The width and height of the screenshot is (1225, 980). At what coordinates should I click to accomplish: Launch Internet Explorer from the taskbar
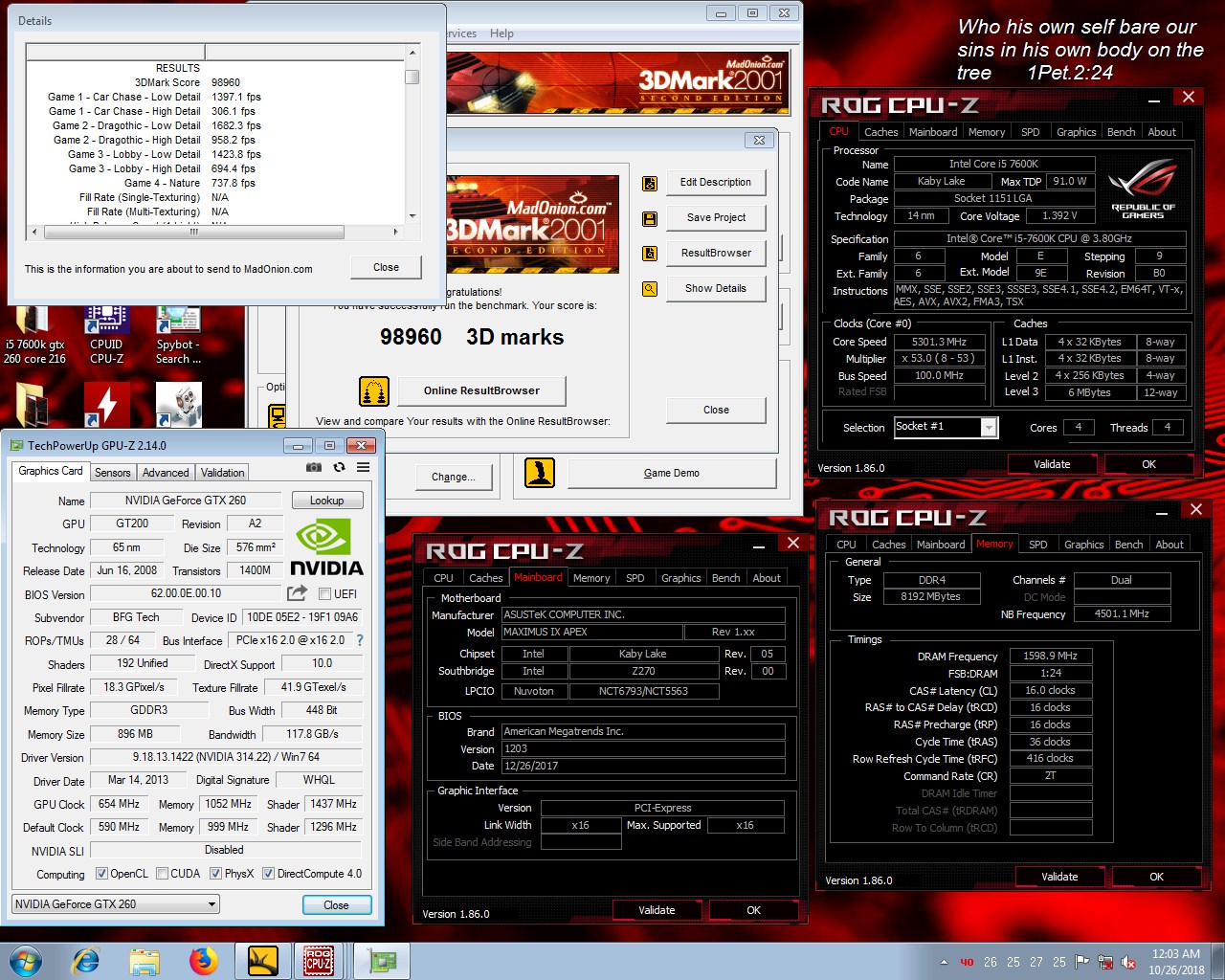[x=85, y=961]
